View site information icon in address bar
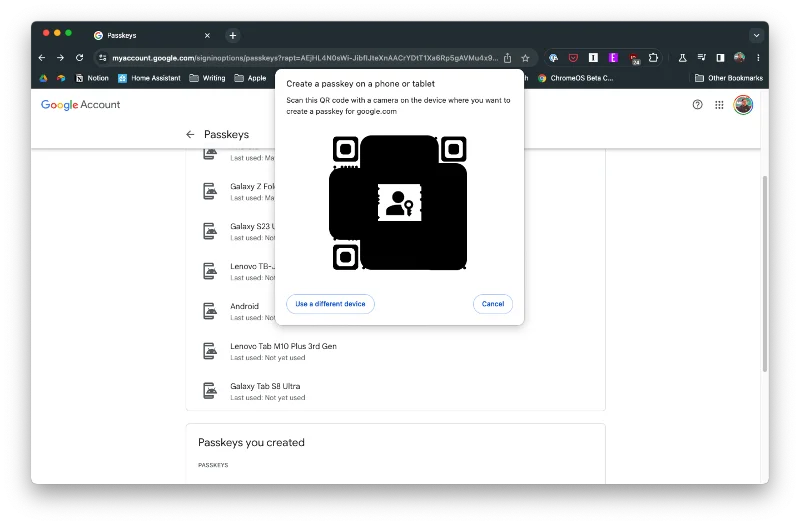 103,58
